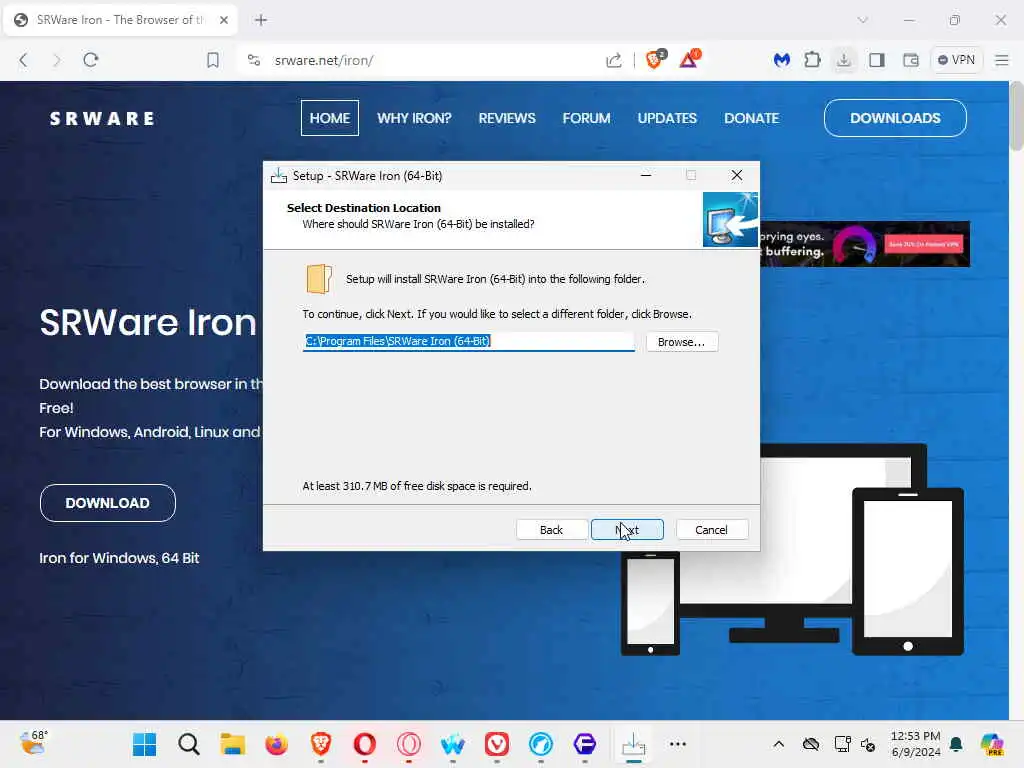Click the DOWNLOADS button in header
Screen dimensions: 1024x768
895,118
